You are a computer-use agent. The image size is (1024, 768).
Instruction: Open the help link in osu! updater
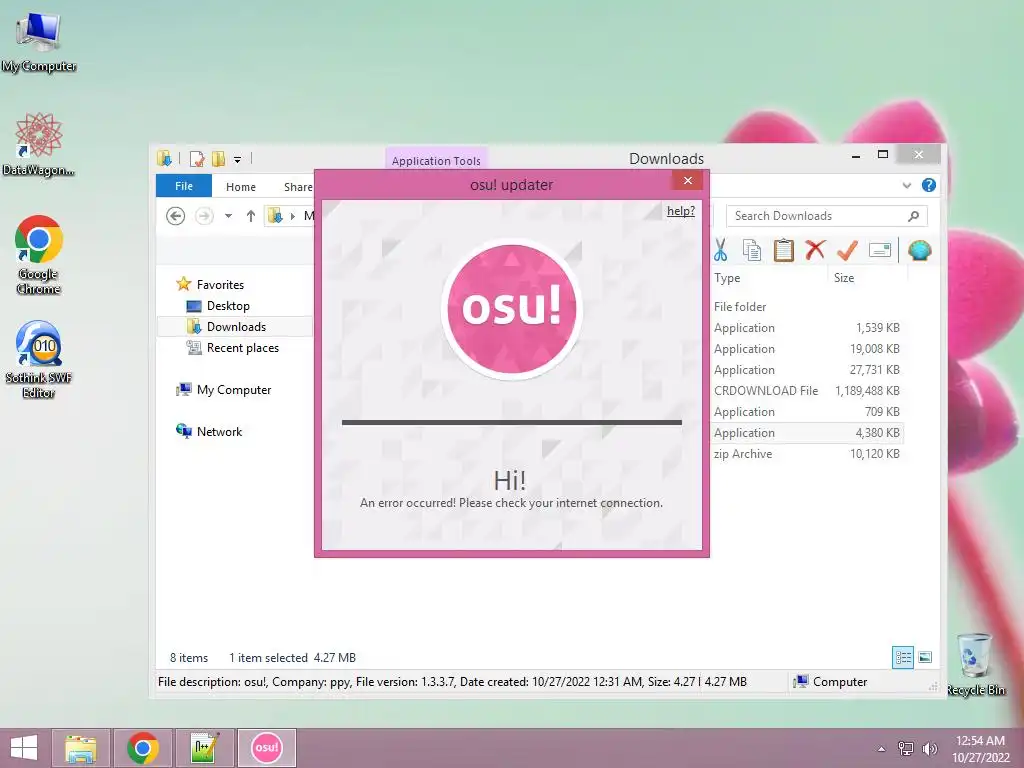(x=680, y=211)
